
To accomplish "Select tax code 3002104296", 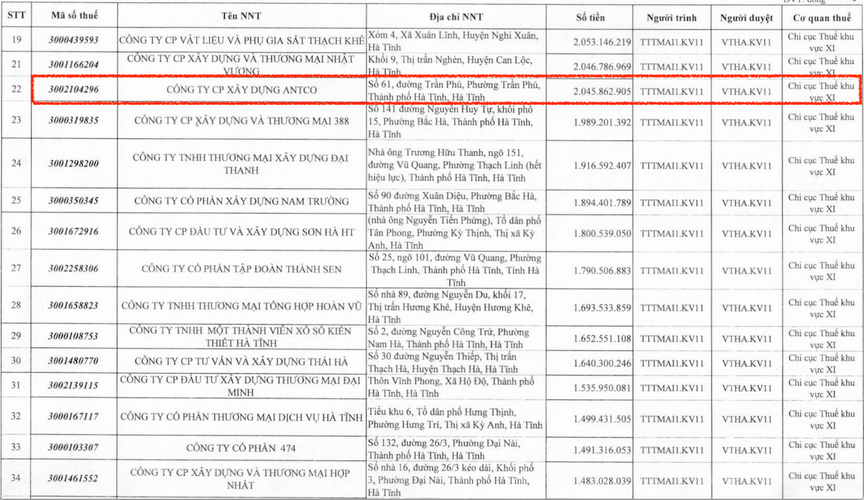I will pos(74,89).
